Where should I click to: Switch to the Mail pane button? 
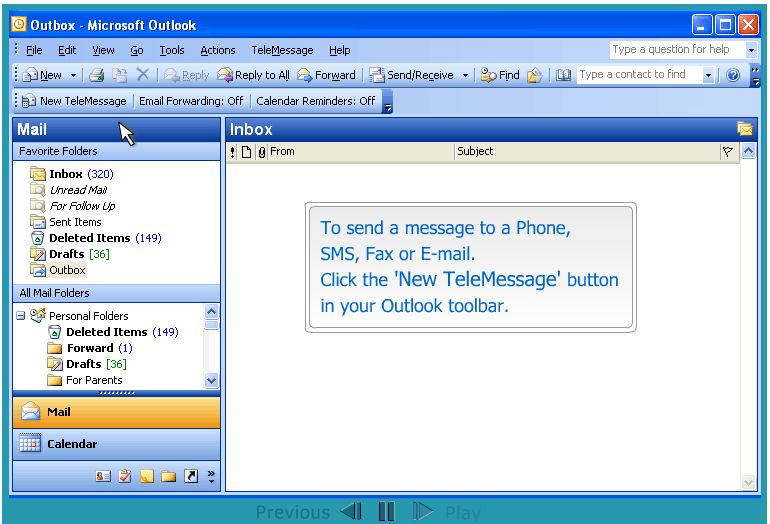click(x=116, y=412)
